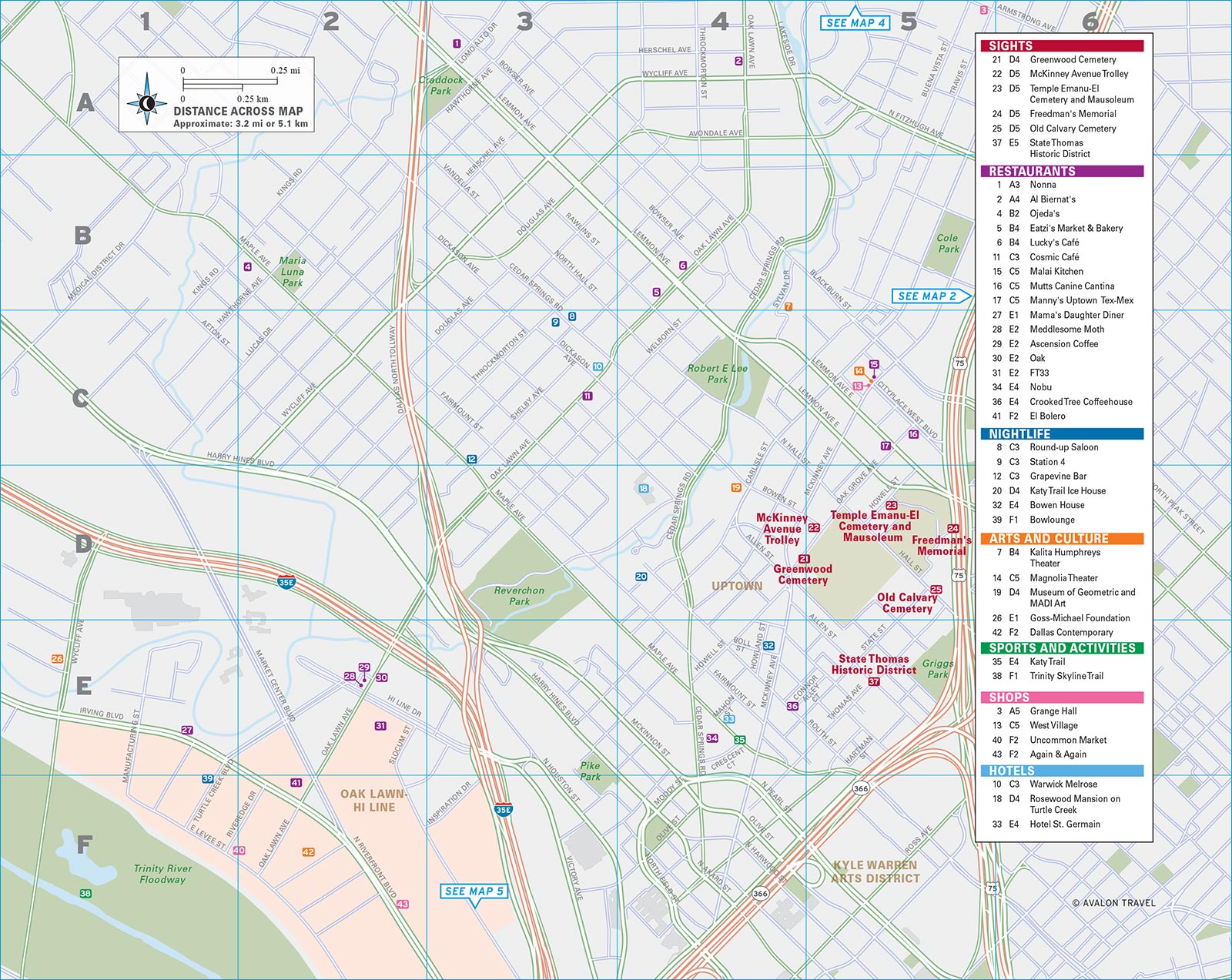1232x980 pixels.
Task: Click marker 10 for Warwick Melrose hotel
Action: [598, 366]
